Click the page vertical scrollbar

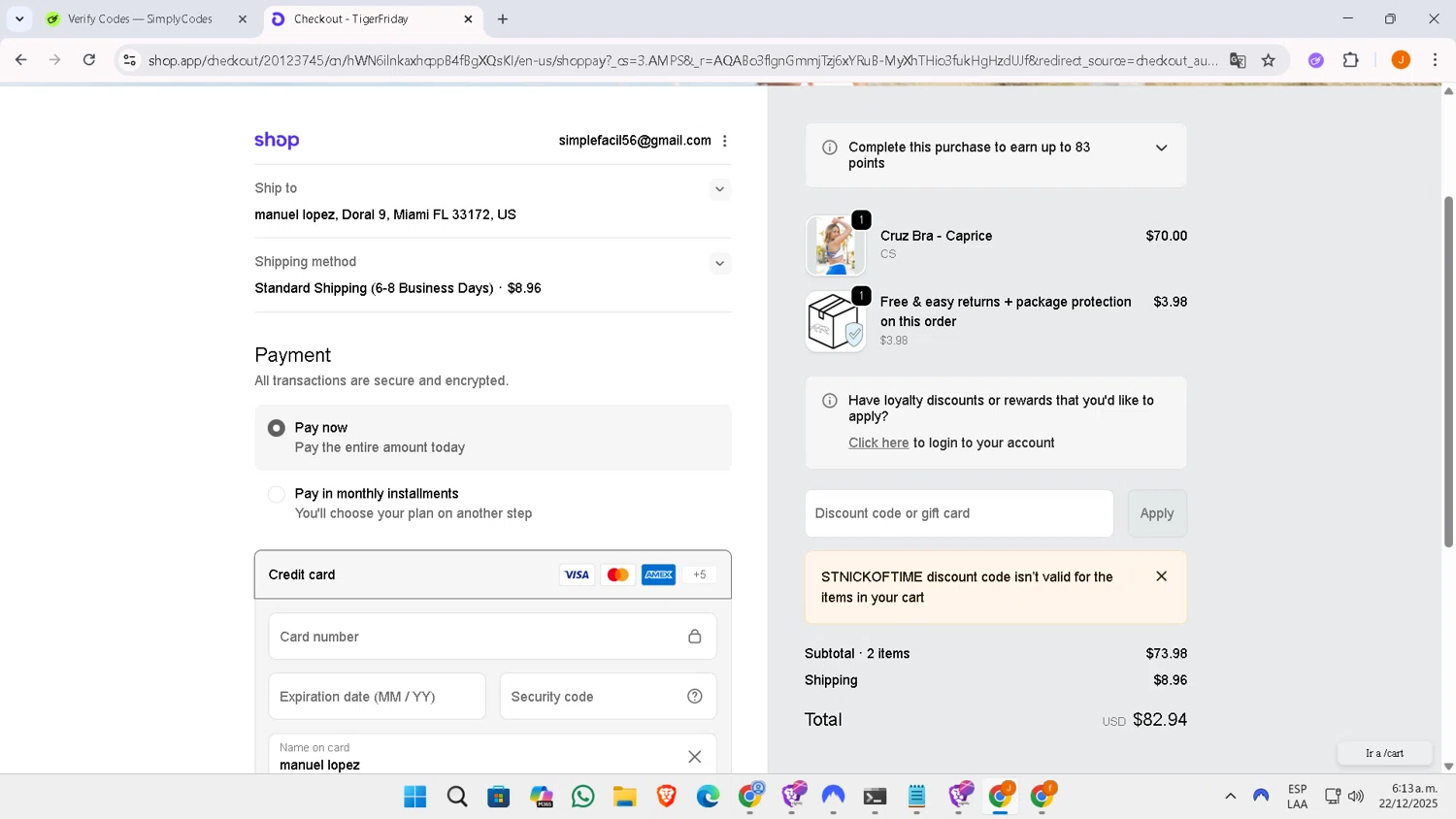(1448, 371)
